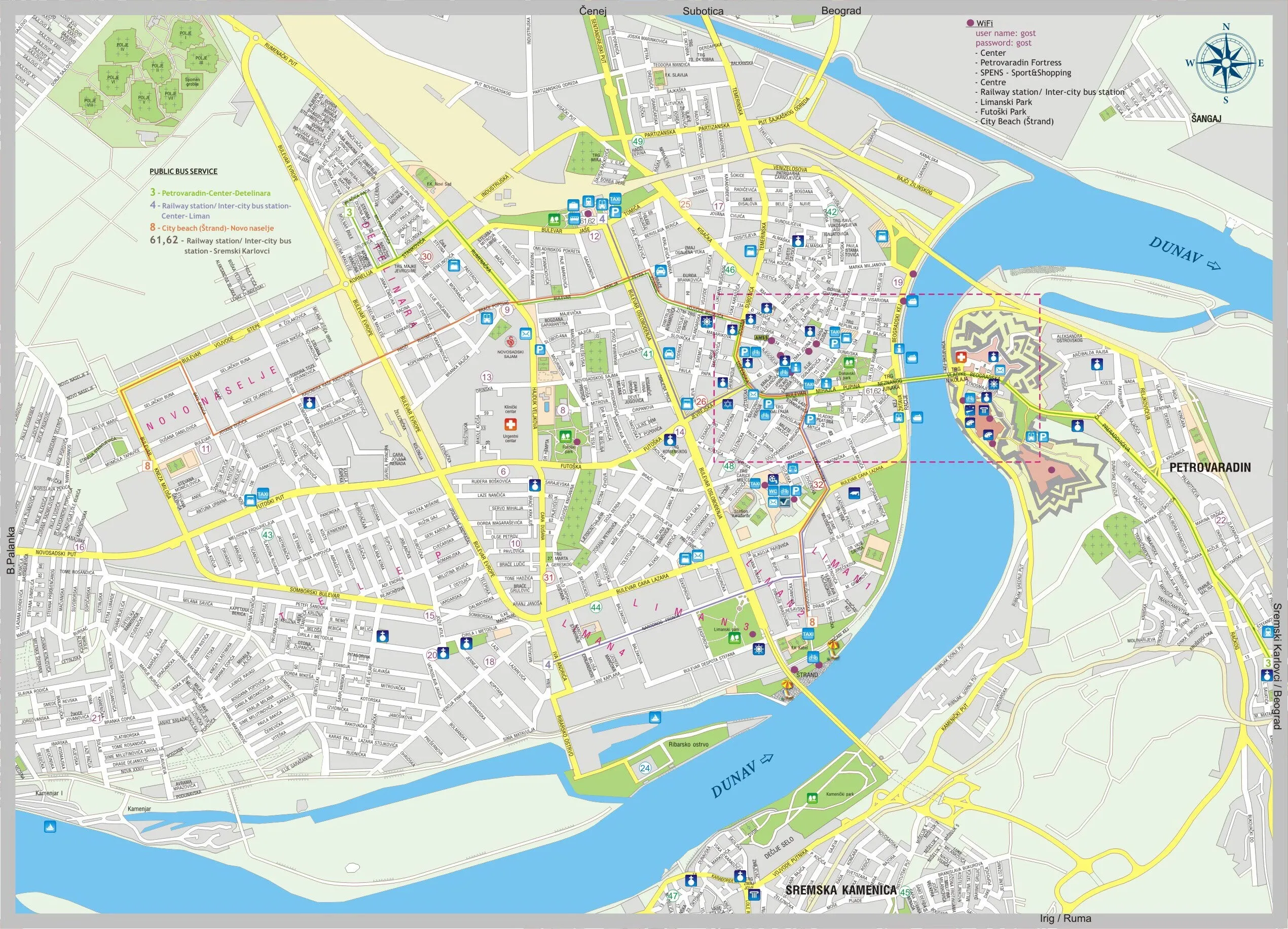The height and width of the screenshot is (929, 1288).
Task: Click the 'Beograd' label at the top edge
Action: (841, 10)
